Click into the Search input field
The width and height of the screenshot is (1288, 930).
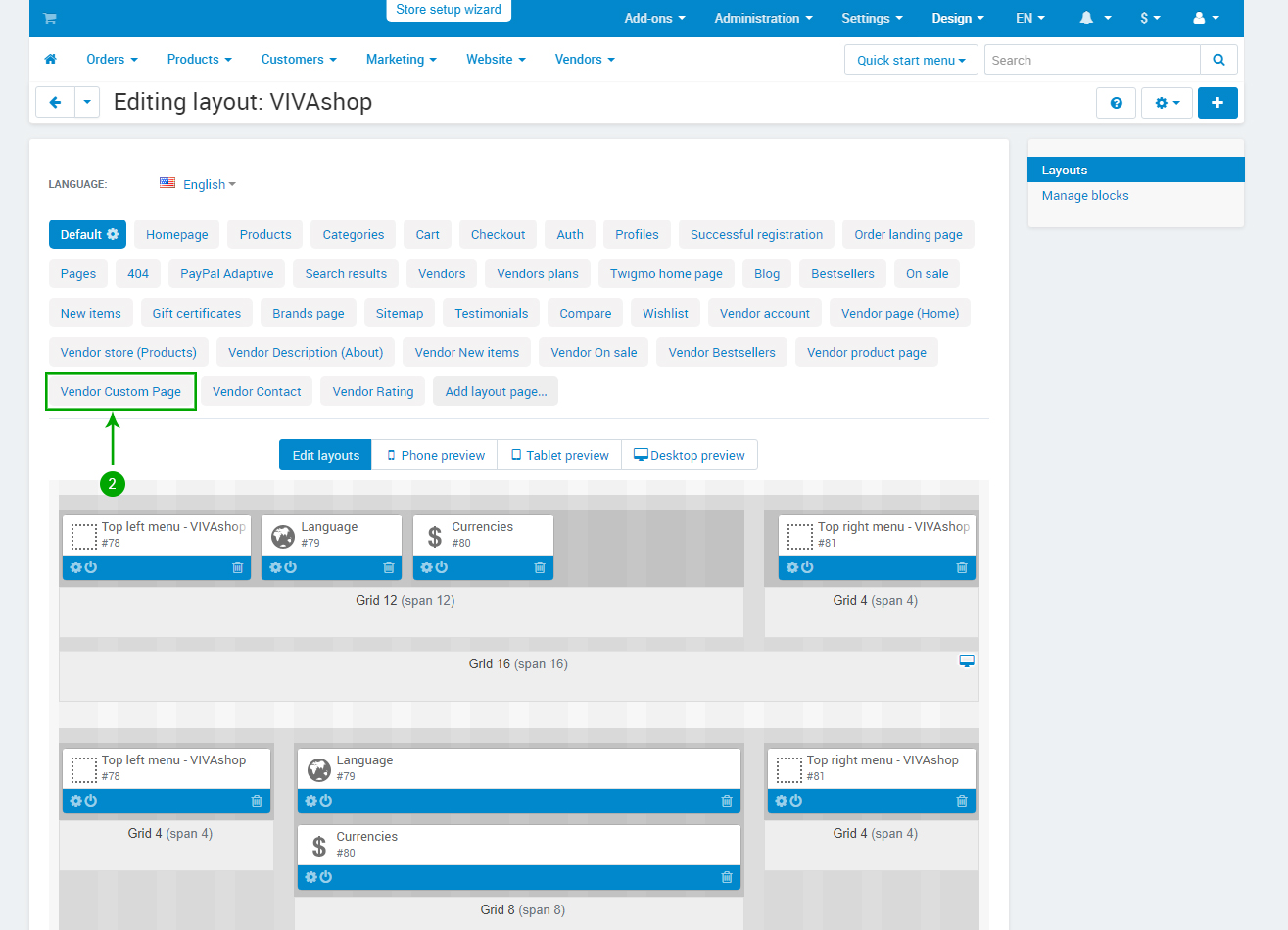[1091, 60]
